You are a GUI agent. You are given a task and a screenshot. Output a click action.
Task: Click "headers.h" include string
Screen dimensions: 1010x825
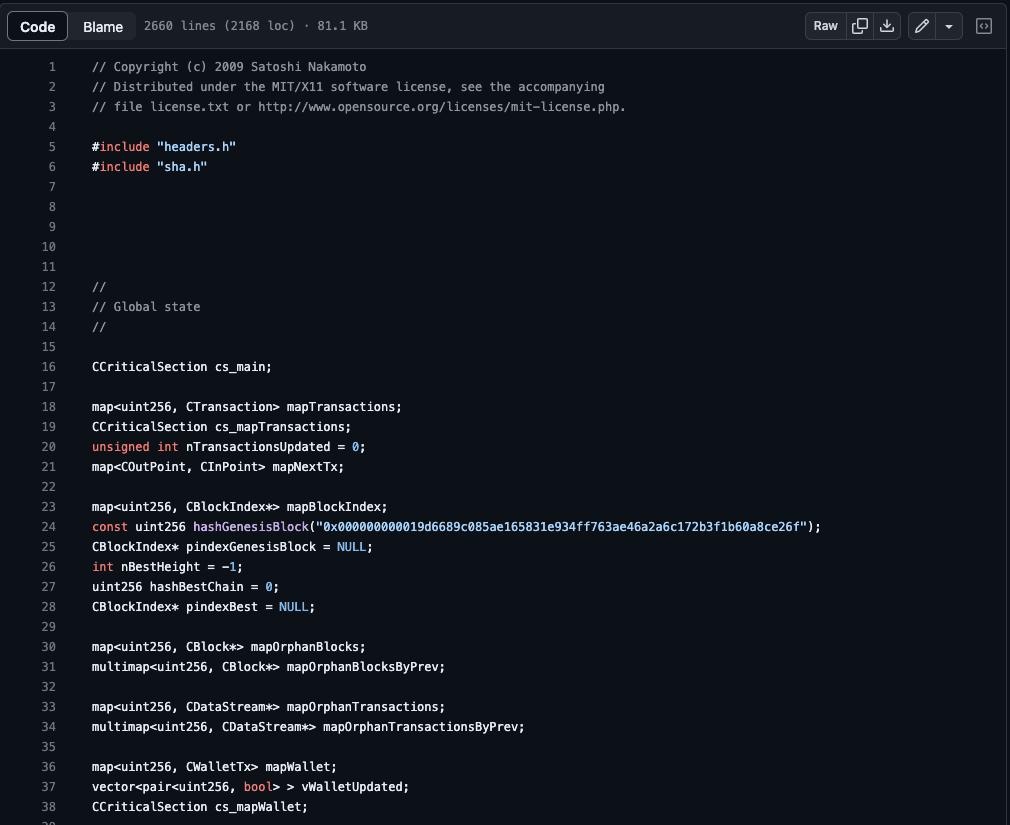196,147
